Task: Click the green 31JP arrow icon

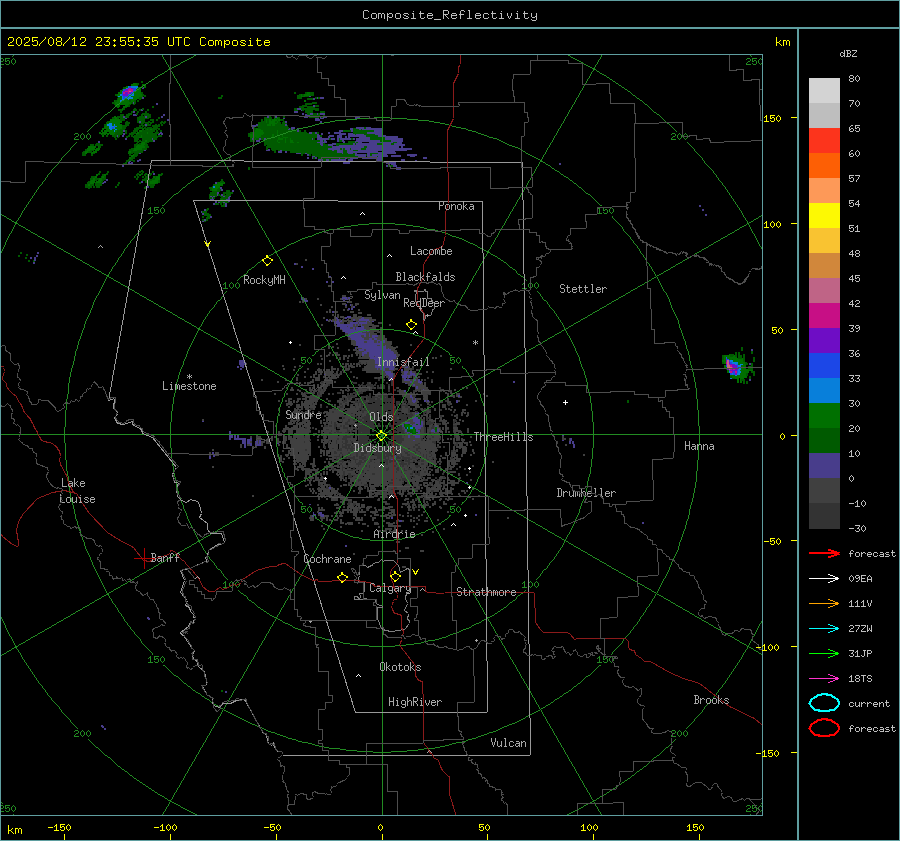Action: coord(824,653)
